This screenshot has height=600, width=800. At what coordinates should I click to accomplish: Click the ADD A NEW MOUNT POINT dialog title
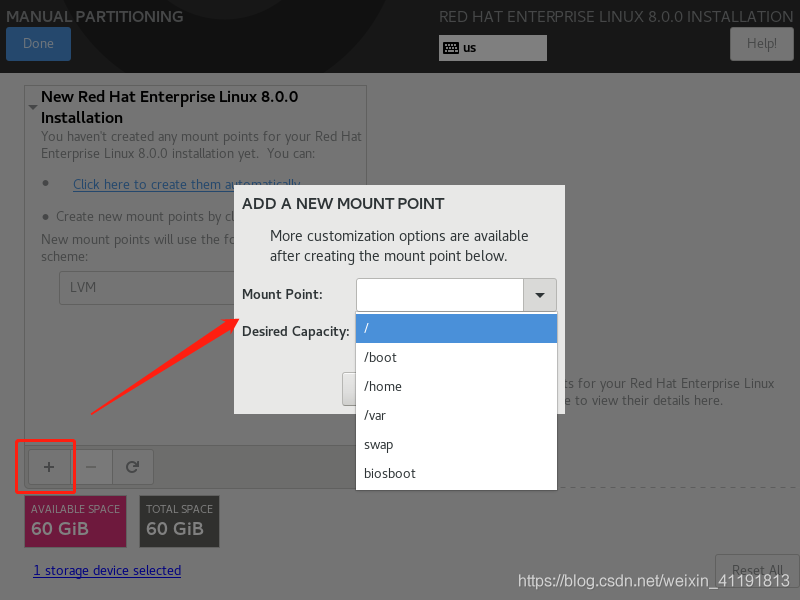(x=343, y=204)
